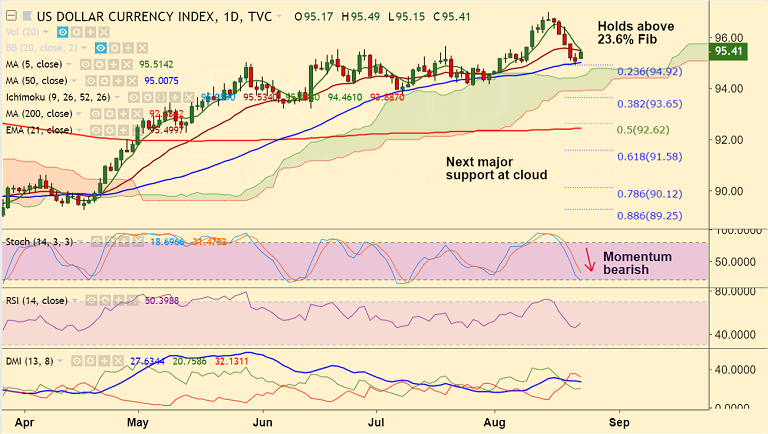
Task: Expand the MA (50, close) dropdown arrow
Action: click(x=74, y=80)
